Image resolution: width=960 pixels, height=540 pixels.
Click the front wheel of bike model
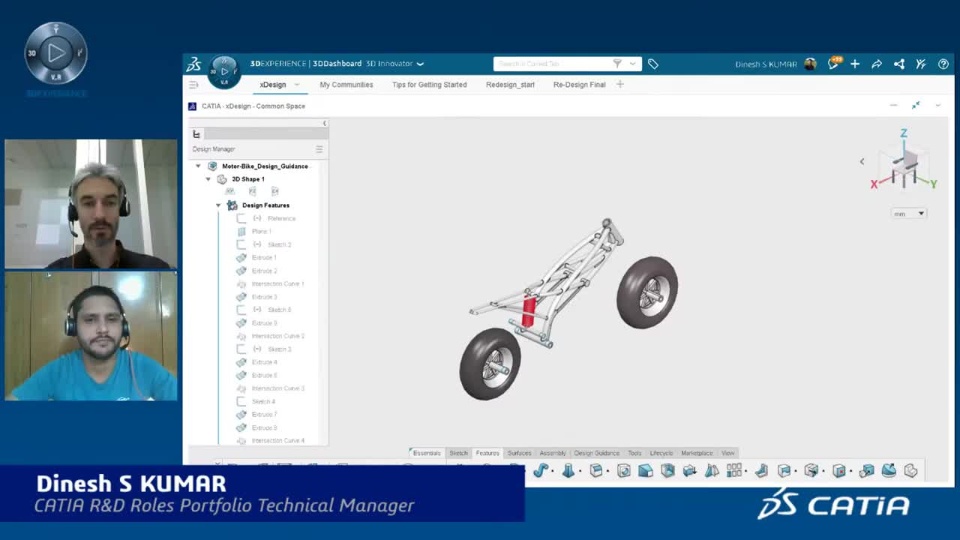(x=648, y=292)
